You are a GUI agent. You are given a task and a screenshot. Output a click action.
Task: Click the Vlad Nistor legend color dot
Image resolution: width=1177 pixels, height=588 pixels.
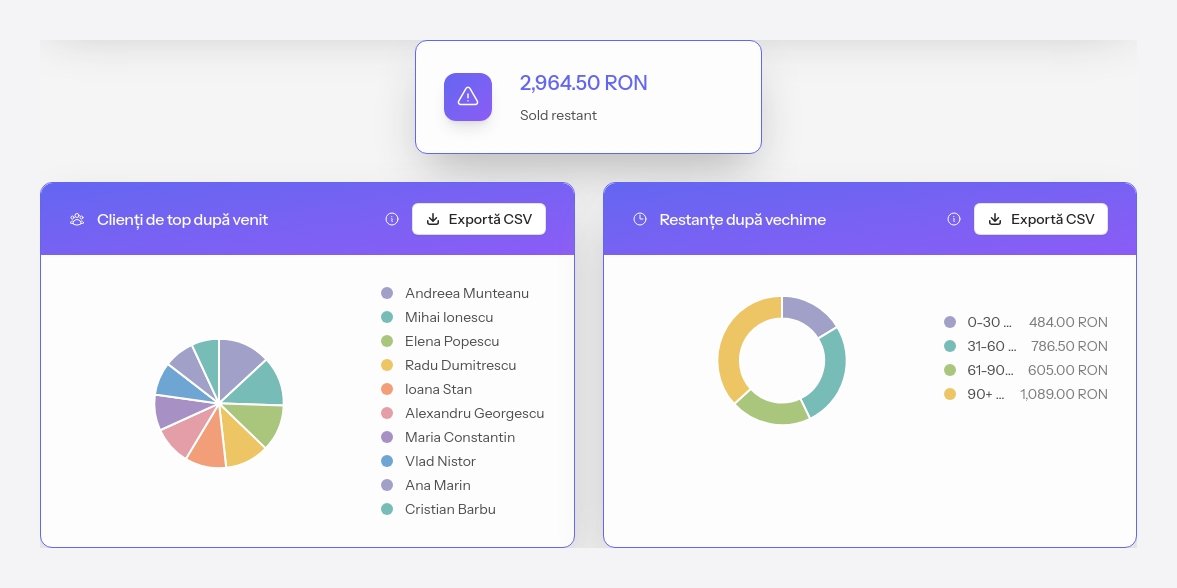pyautogui.click(x=387, y=461)
